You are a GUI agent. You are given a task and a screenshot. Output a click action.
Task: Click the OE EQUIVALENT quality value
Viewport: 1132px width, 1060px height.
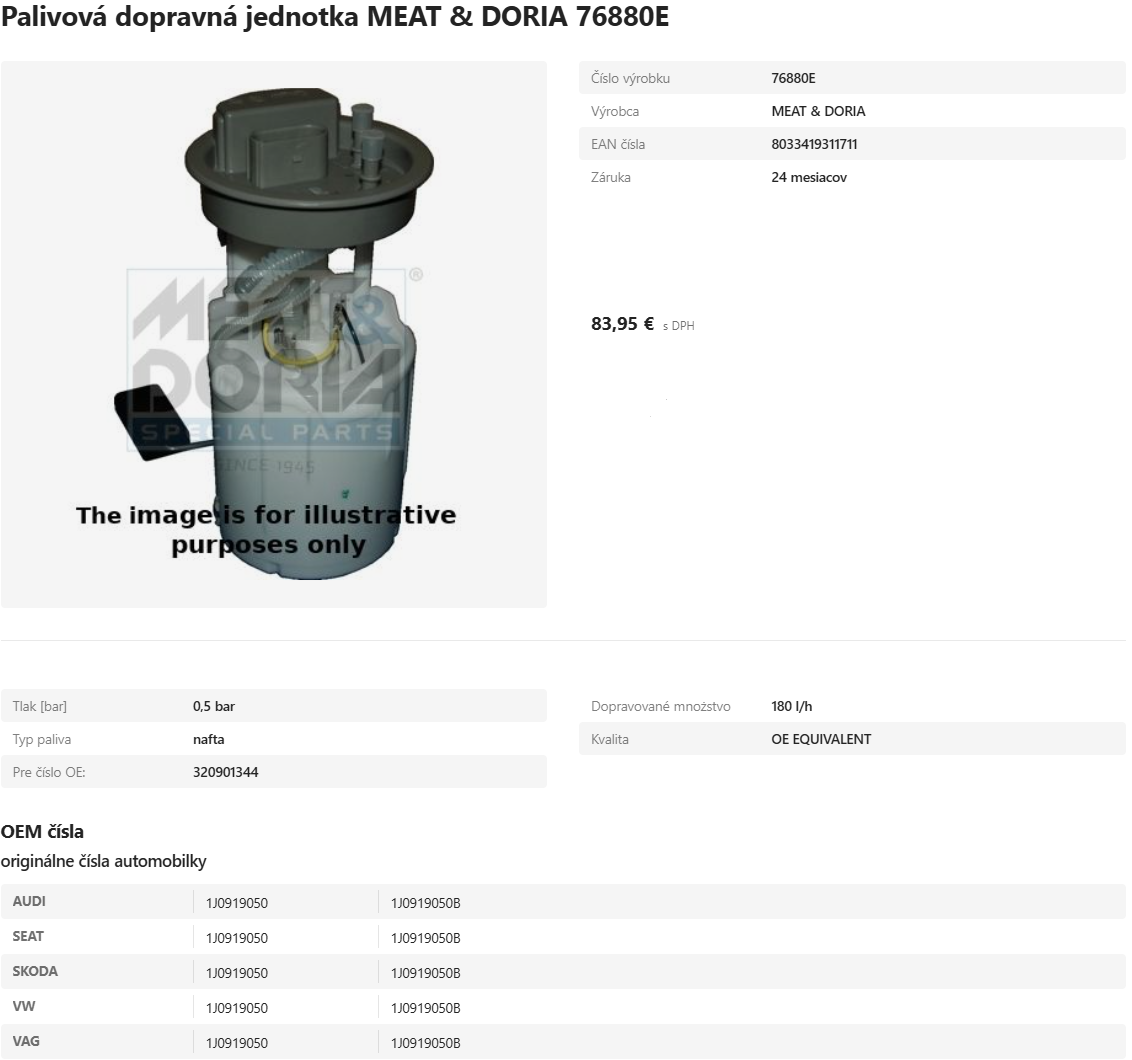point(821,739)
